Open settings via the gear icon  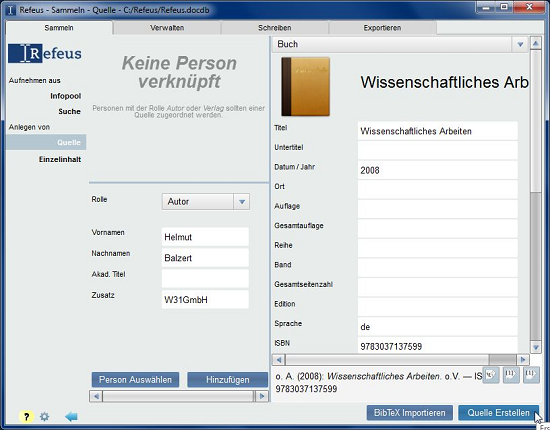[x=45, y=417]
